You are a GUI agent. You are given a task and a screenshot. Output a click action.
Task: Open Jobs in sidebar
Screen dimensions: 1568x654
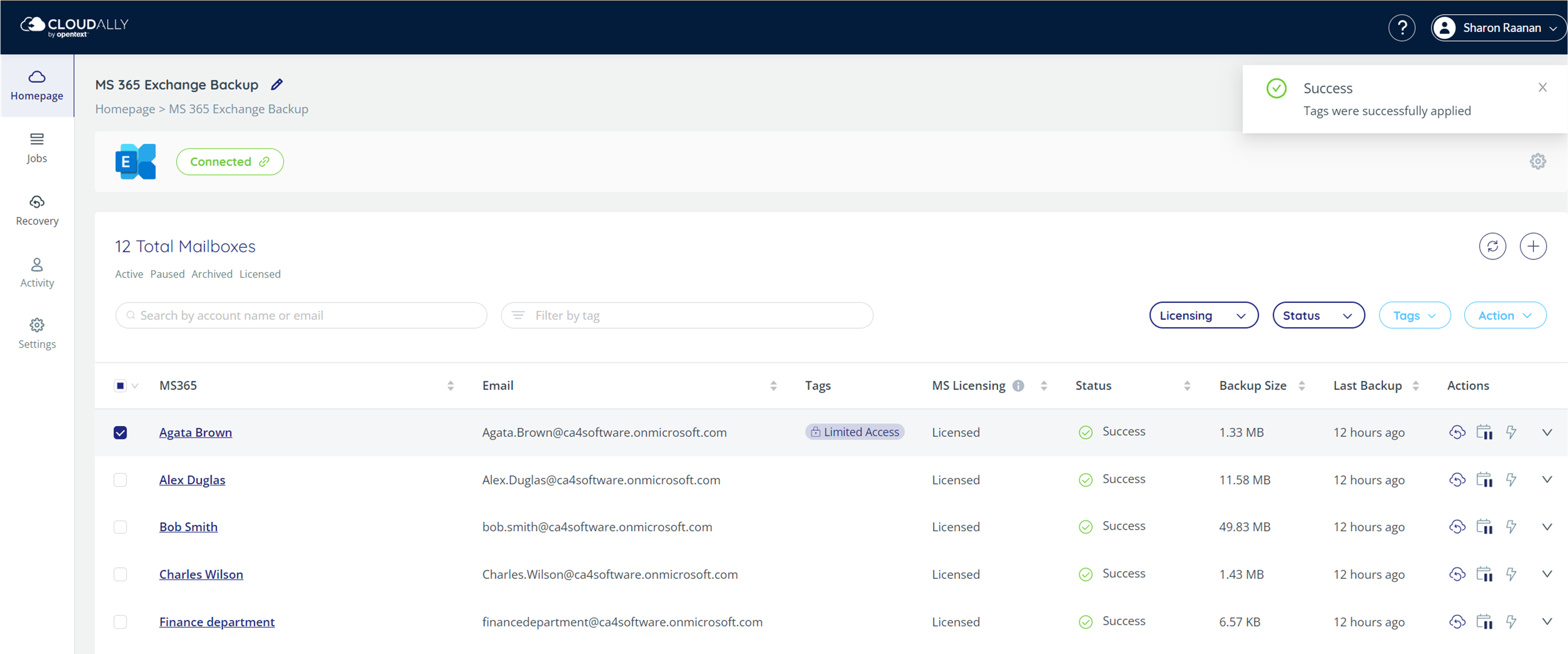point(36,149)
